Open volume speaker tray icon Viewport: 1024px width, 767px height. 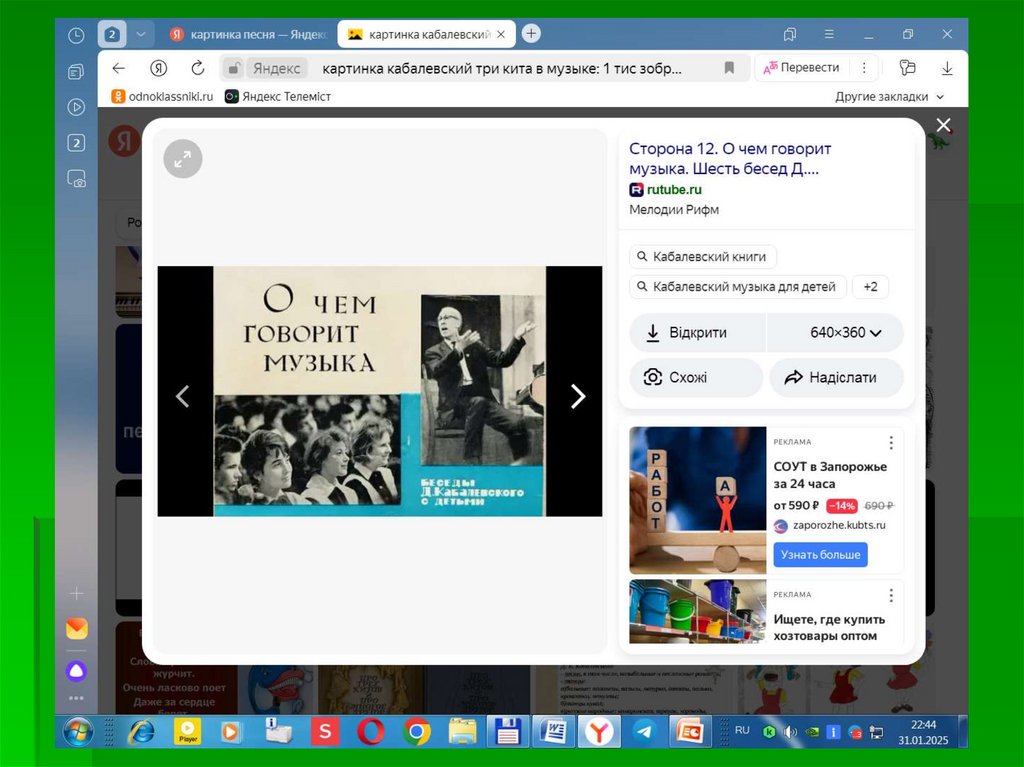coord(790,732)
